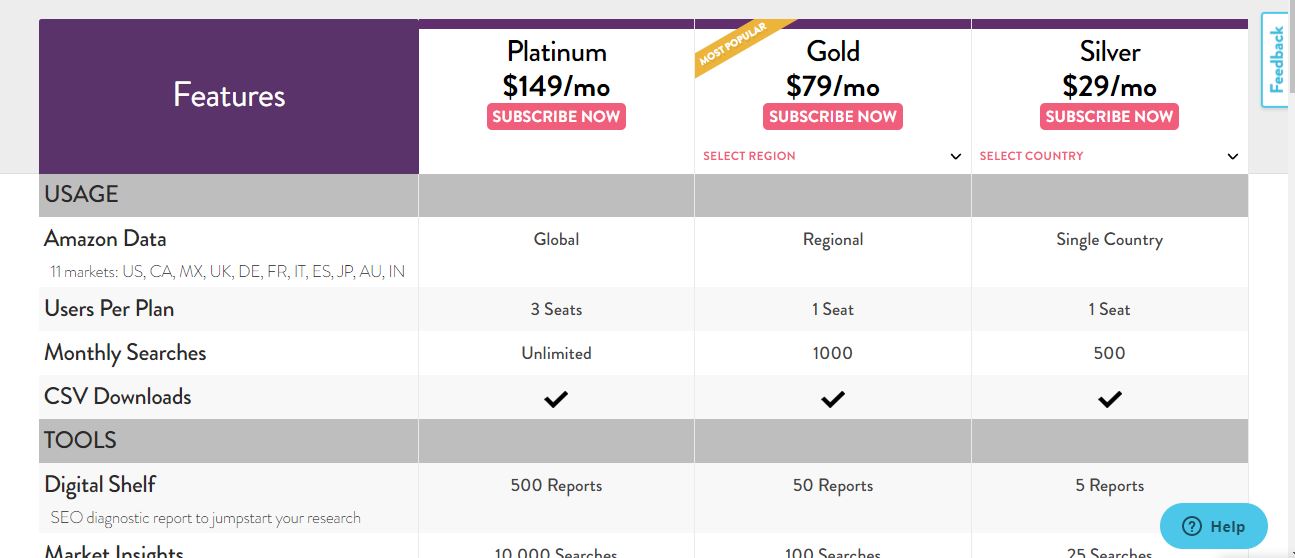
Task: Choose the Silver plan Subscribe Now button
Action: point(1109,117)
